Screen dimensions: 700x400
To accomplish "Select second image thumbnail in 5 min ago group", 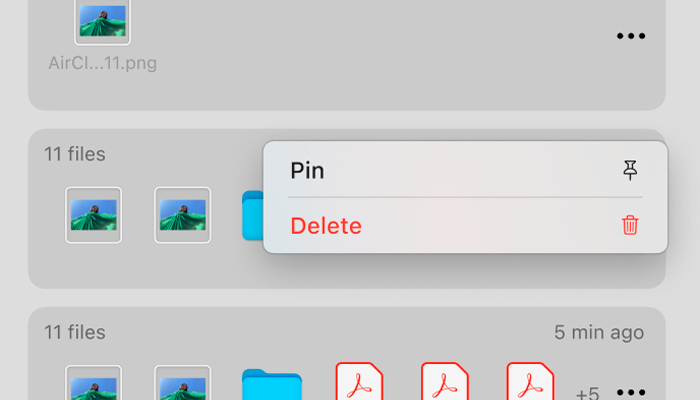I will tap(183, 383).
